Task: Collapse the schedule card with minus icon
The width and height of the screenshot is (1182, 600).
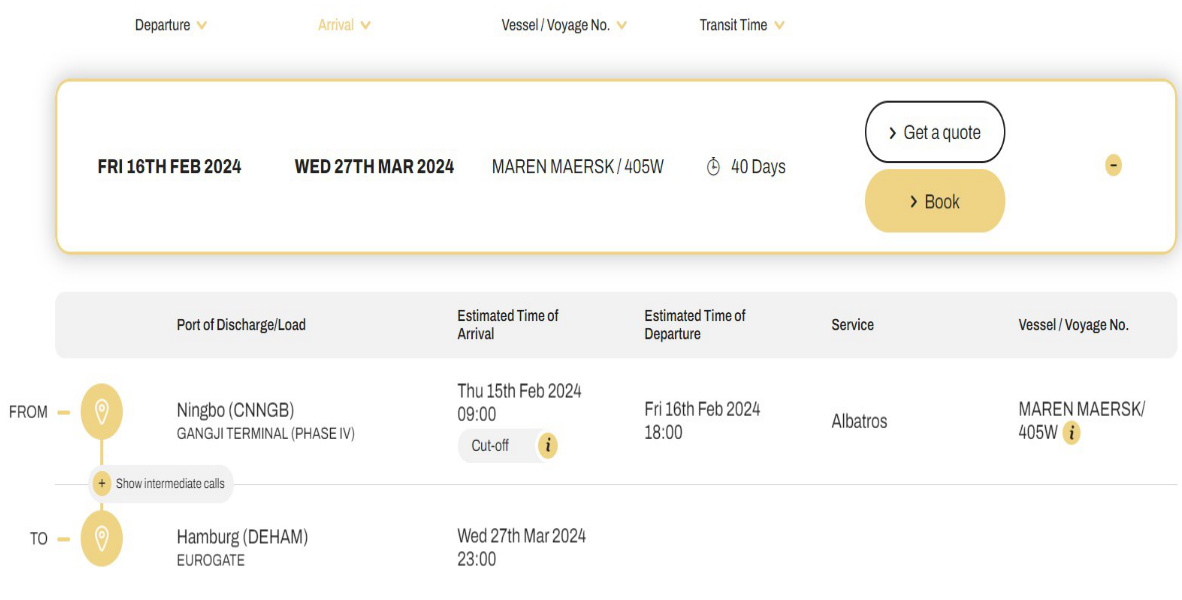Action: [1113, 165]
